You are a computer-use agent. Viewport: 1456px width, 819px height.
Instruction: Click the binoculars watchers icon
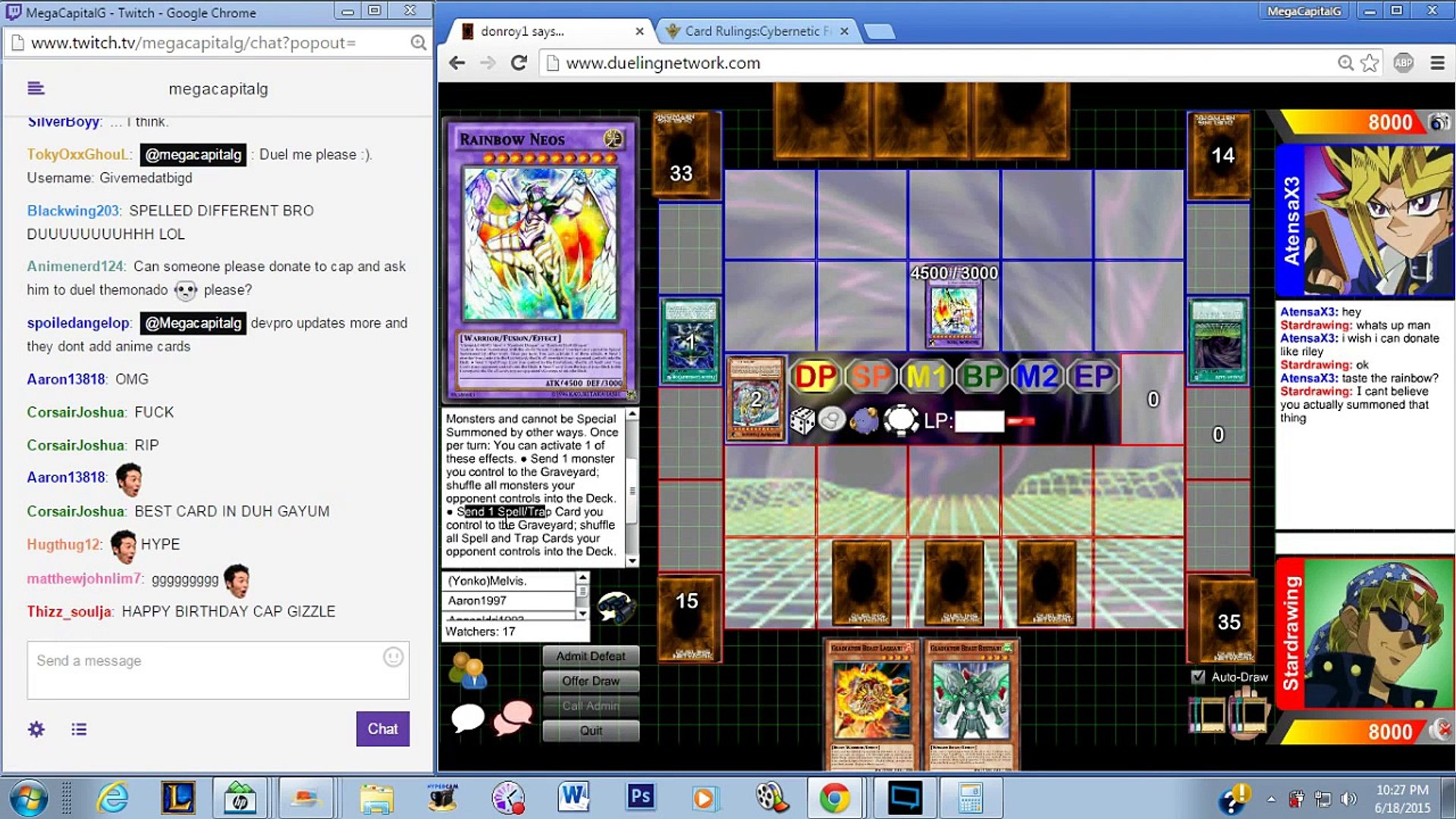tap(616, 607)
